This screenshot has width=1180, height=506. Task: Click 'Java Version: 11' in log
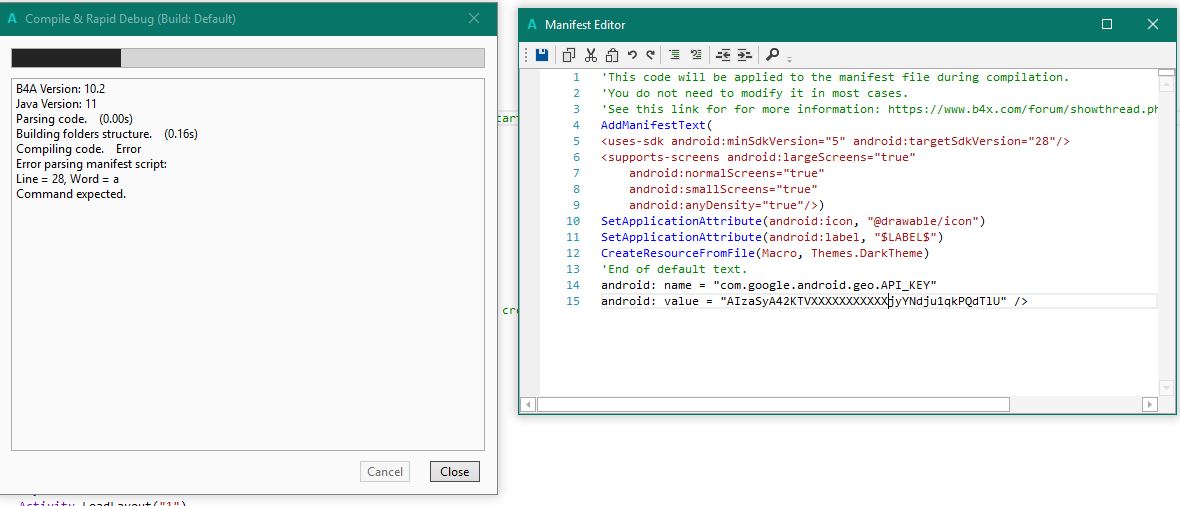(x=56, y=104)
